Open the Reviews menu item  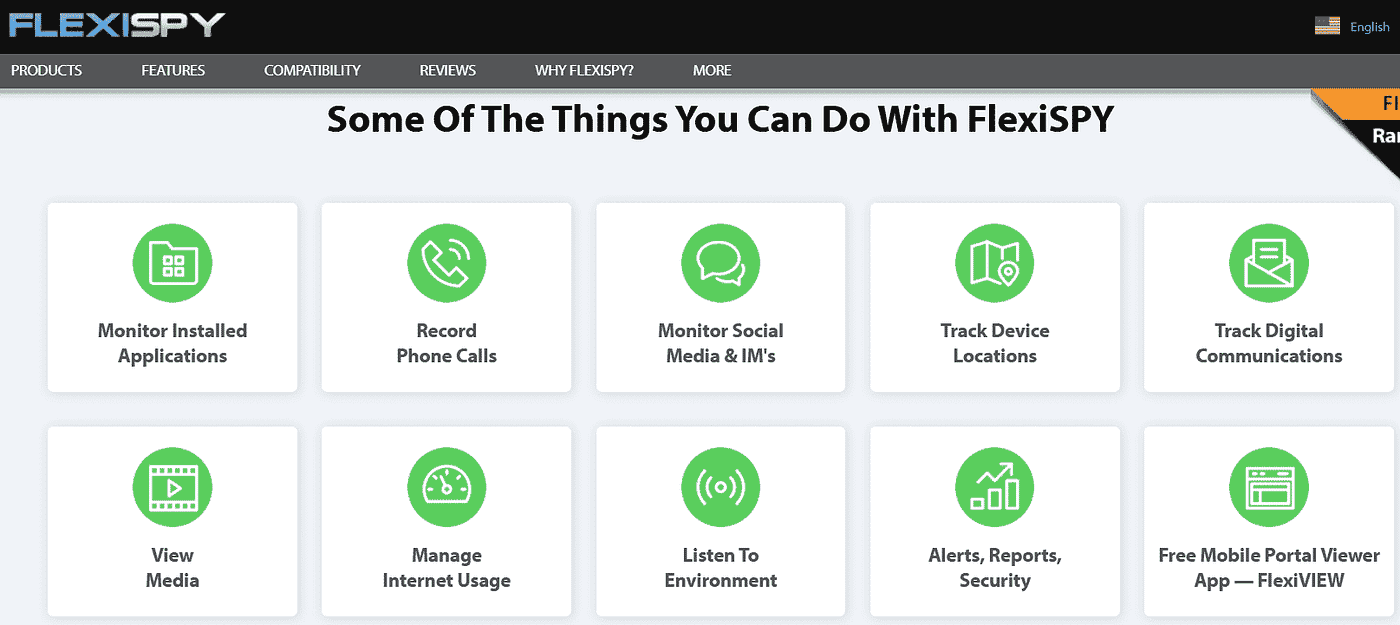448,70
